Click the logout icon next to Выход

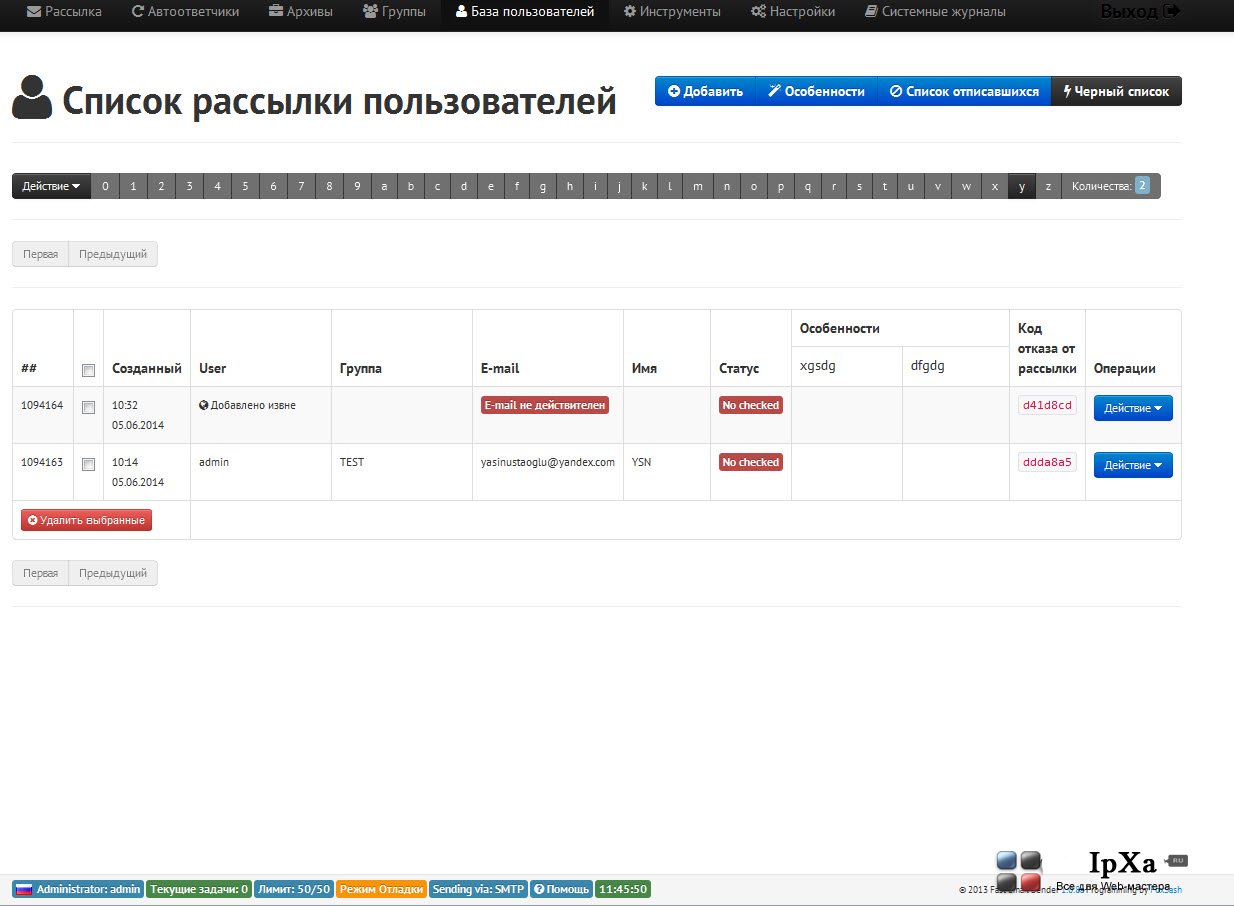pos(1172,12)
